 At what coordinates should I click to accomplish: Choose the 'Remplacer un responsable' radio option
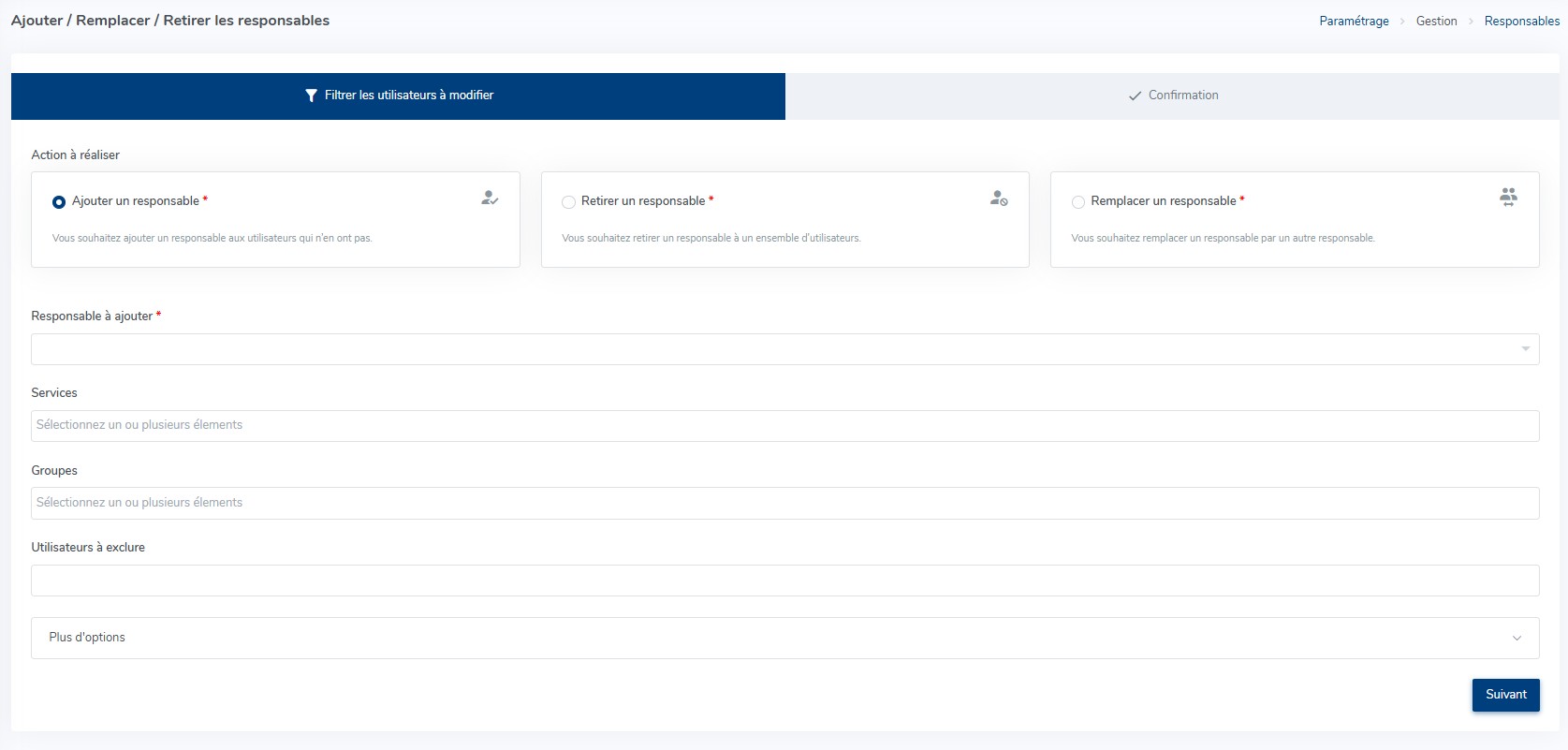pyautogui.click(x=1078, y=201)
